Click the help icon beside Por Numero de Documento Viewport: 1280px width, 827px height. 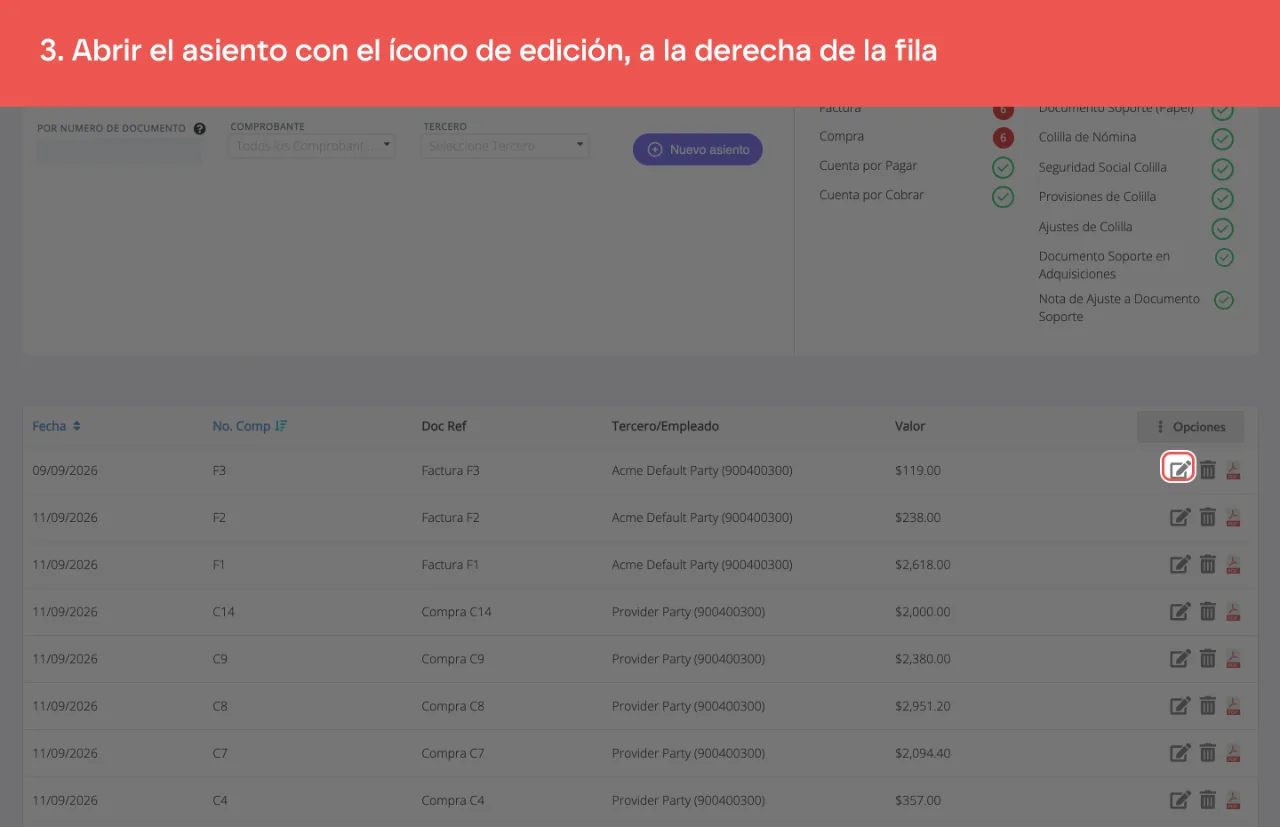tap(199, 128)
